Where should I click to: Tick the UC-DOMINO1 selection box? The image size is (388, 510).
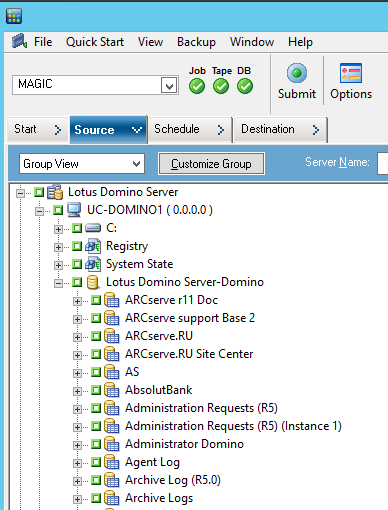pyautogui.click(x=58, y=210)
